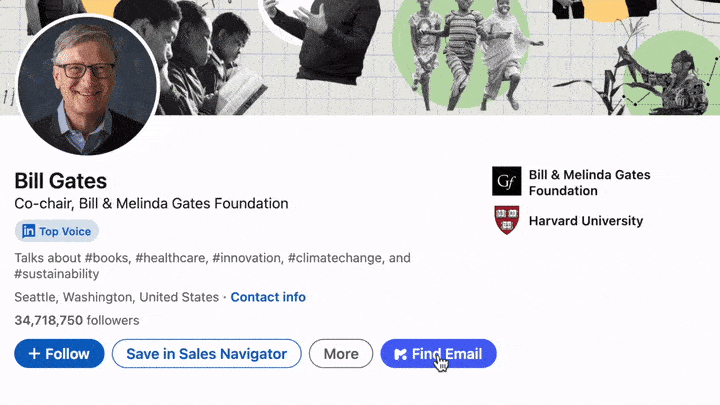Open the More actions dropdown
The image size is (720, 405).
coord(341,353)
